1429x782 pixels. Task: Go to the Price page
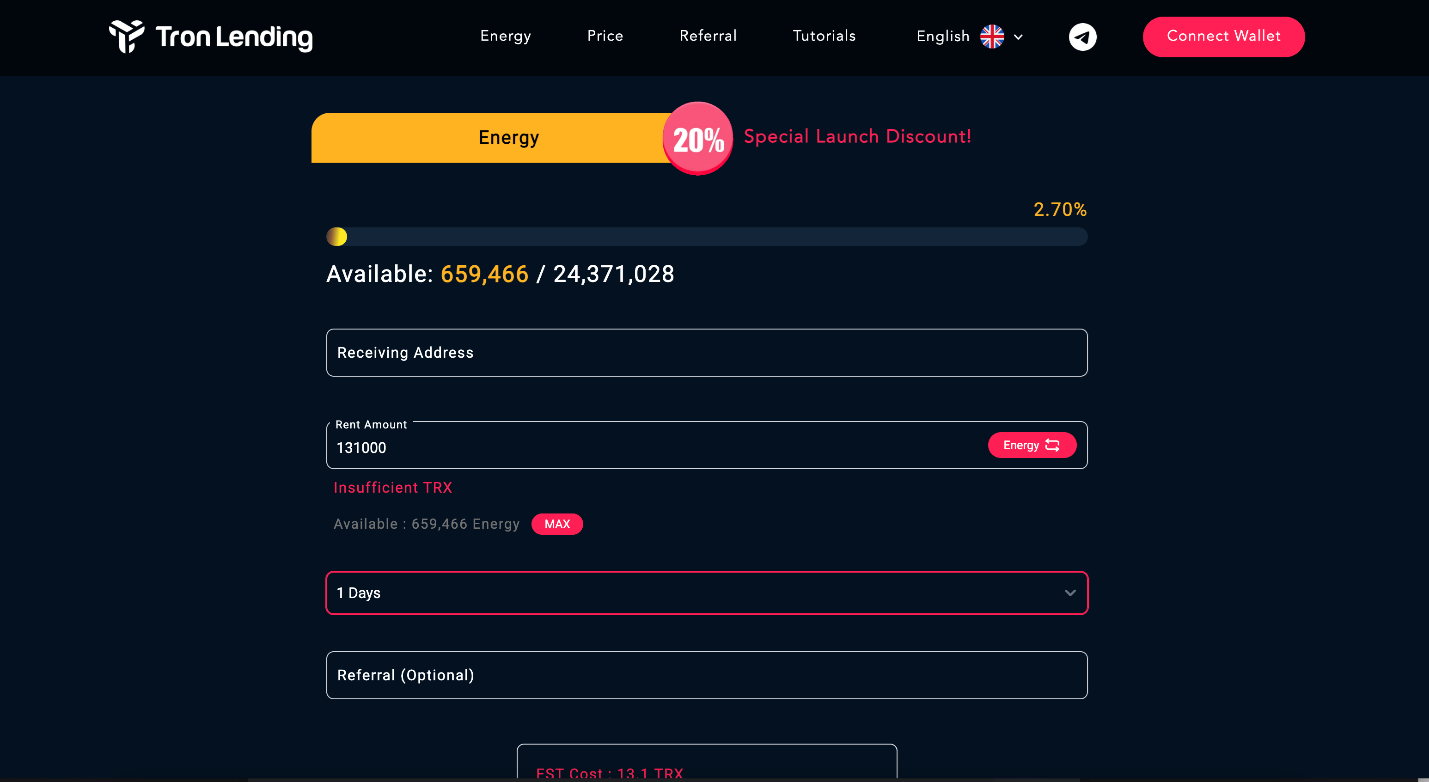click(605, 36)
